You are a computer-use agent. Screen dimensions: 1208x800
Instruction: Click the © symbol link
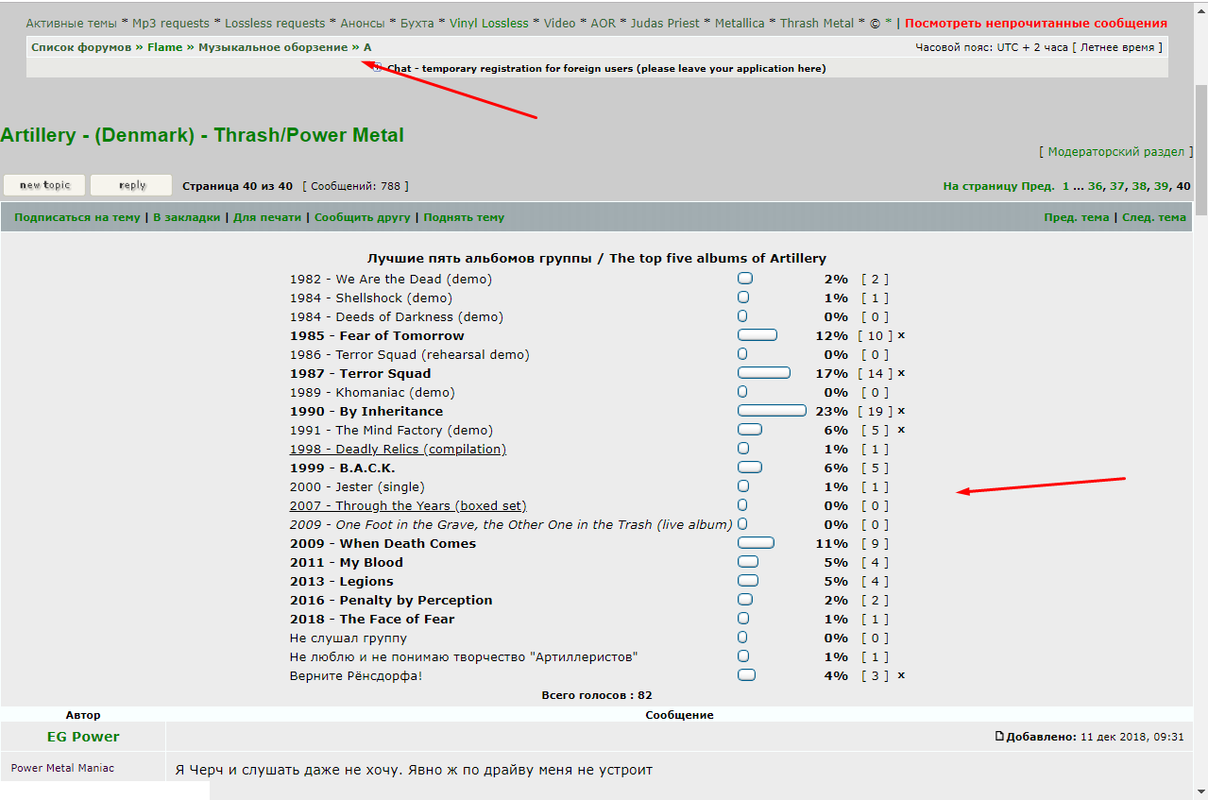(875, 23)
